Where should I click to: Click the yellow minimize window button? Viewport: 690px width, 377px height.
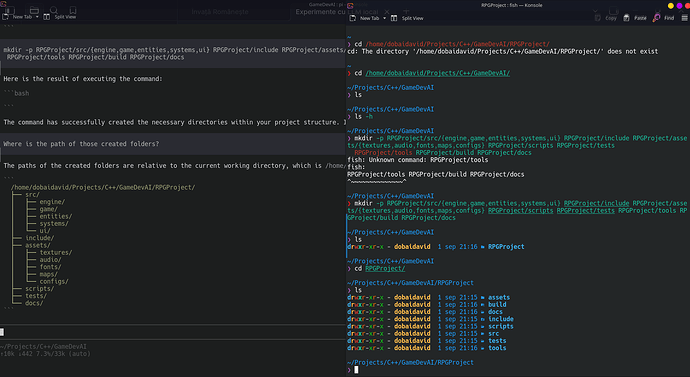pyautogui.click(x=671, y=6)
